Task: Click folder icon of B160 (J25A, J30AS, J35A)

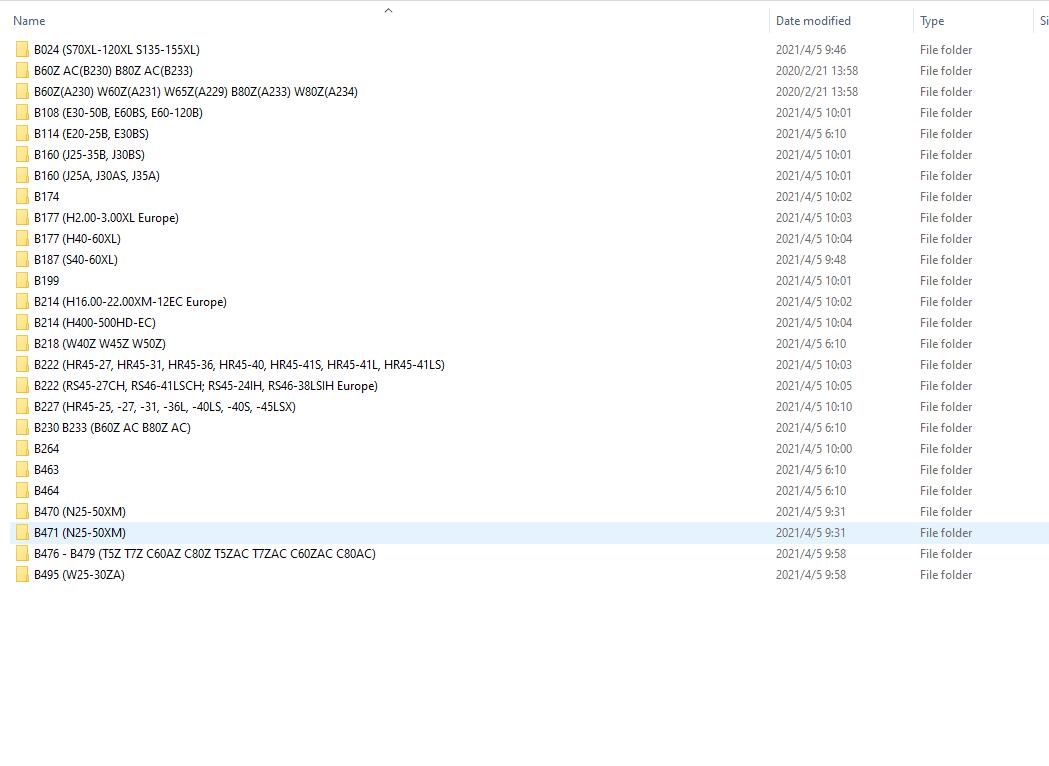Action: (22, 175)
